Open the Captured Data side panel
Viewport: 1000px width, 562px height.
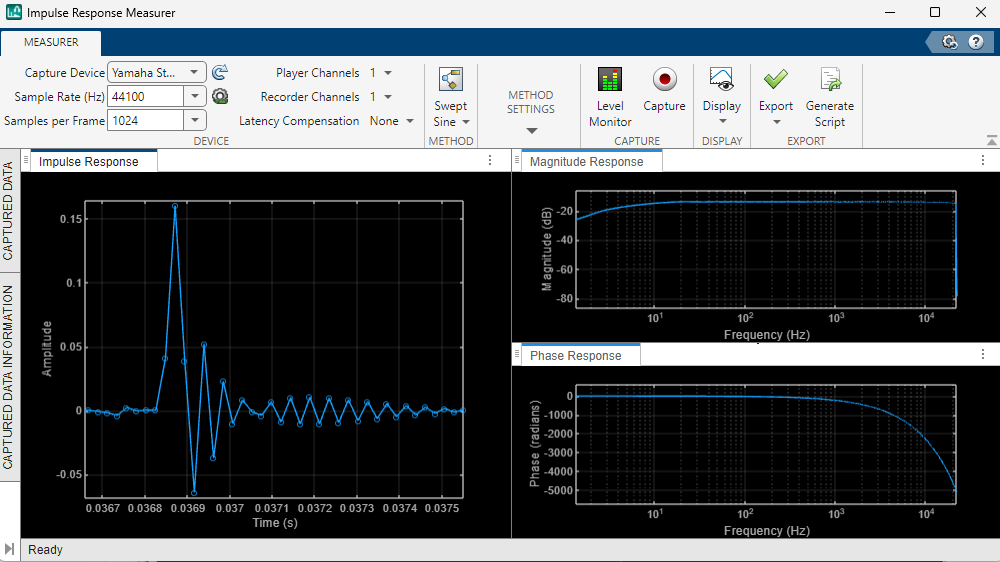[9, 210]
